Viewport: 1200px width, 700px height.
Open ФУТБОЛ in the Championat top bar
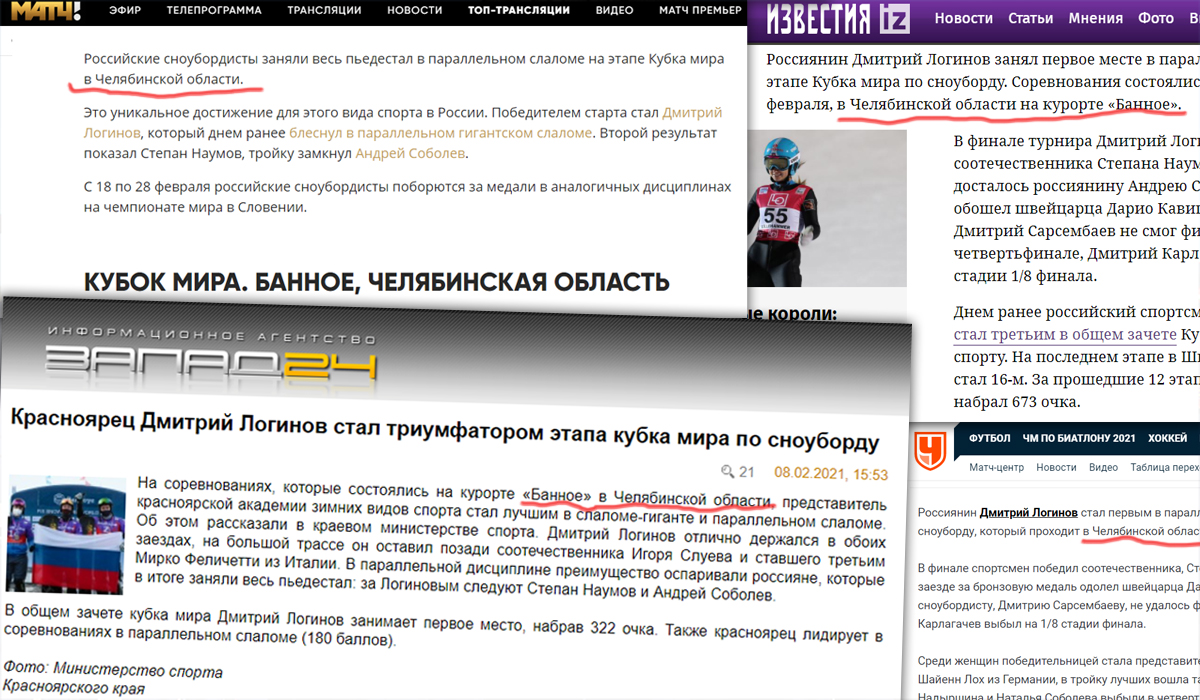tap(990, 438)
